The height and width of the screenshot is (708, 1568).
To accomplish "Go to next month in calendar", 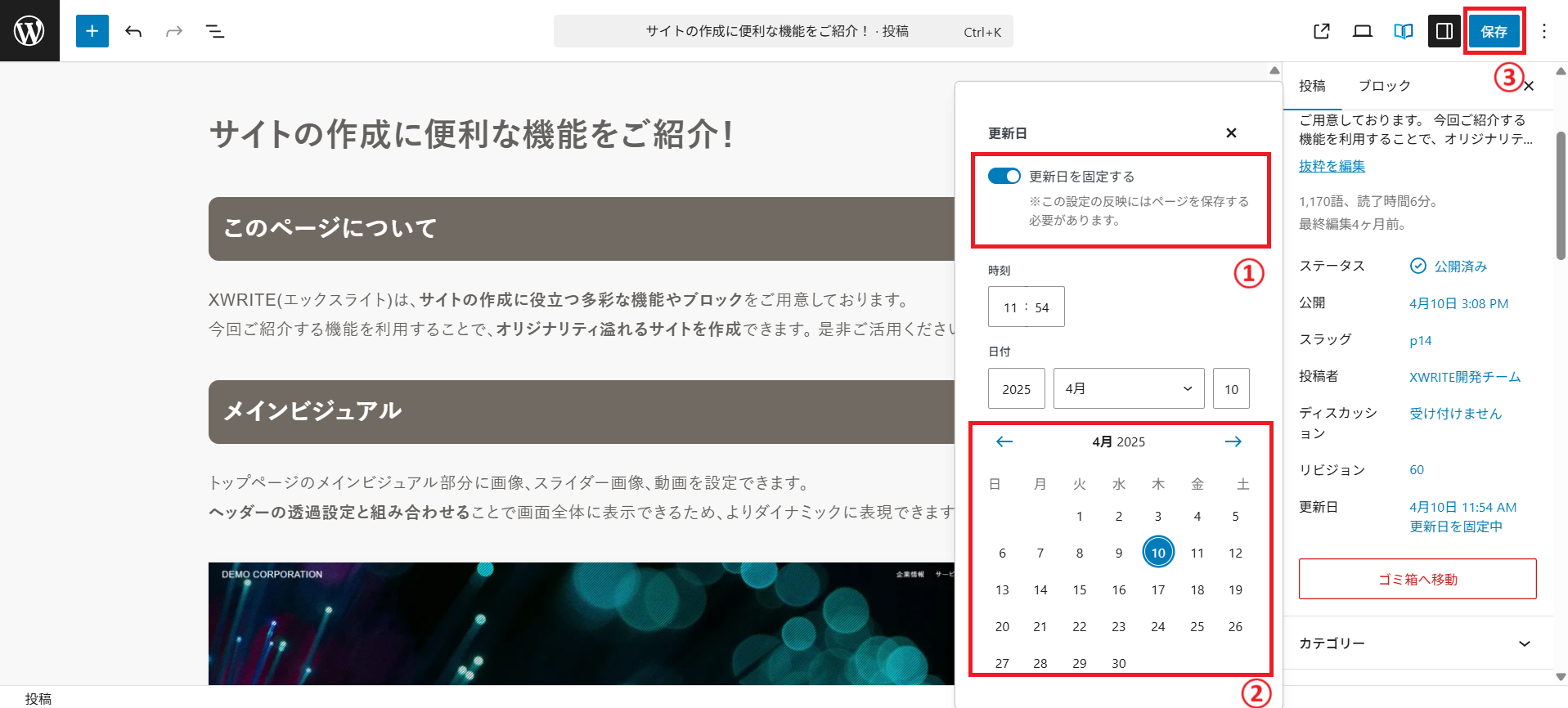I will [x=1233, y=441].
